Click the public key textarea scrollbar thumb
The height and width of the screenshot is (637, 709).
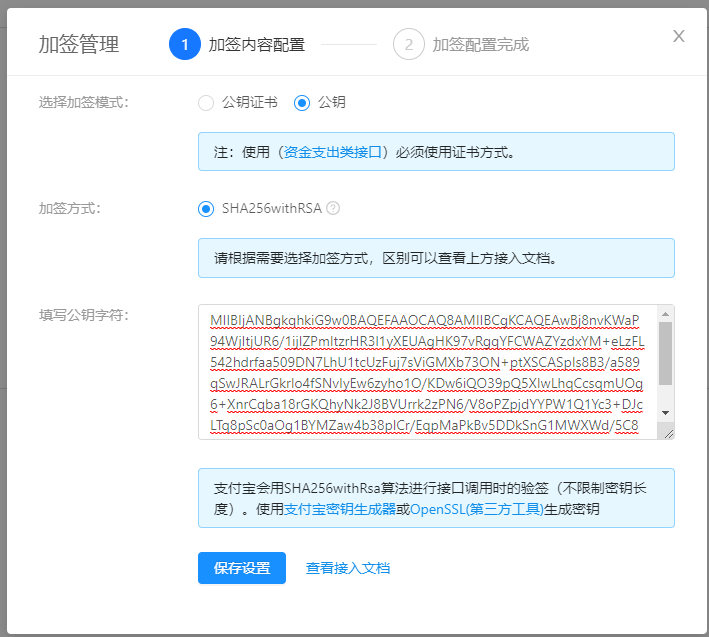tap(666, 352)
